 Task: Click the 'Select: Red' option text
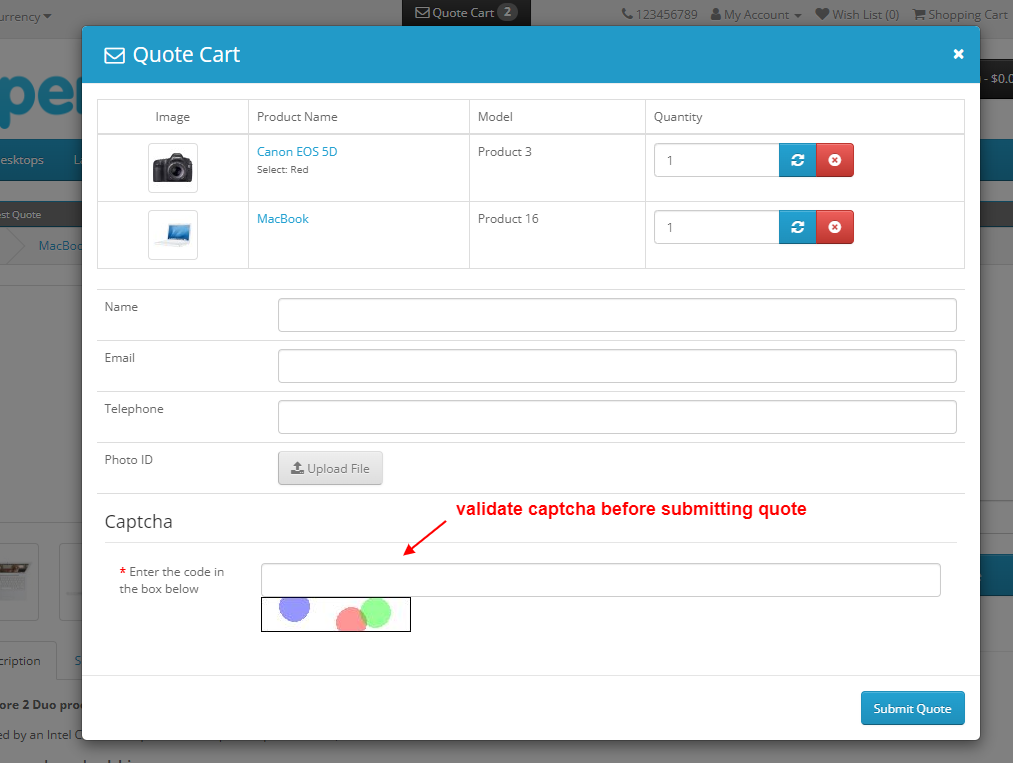pos(282,170)
